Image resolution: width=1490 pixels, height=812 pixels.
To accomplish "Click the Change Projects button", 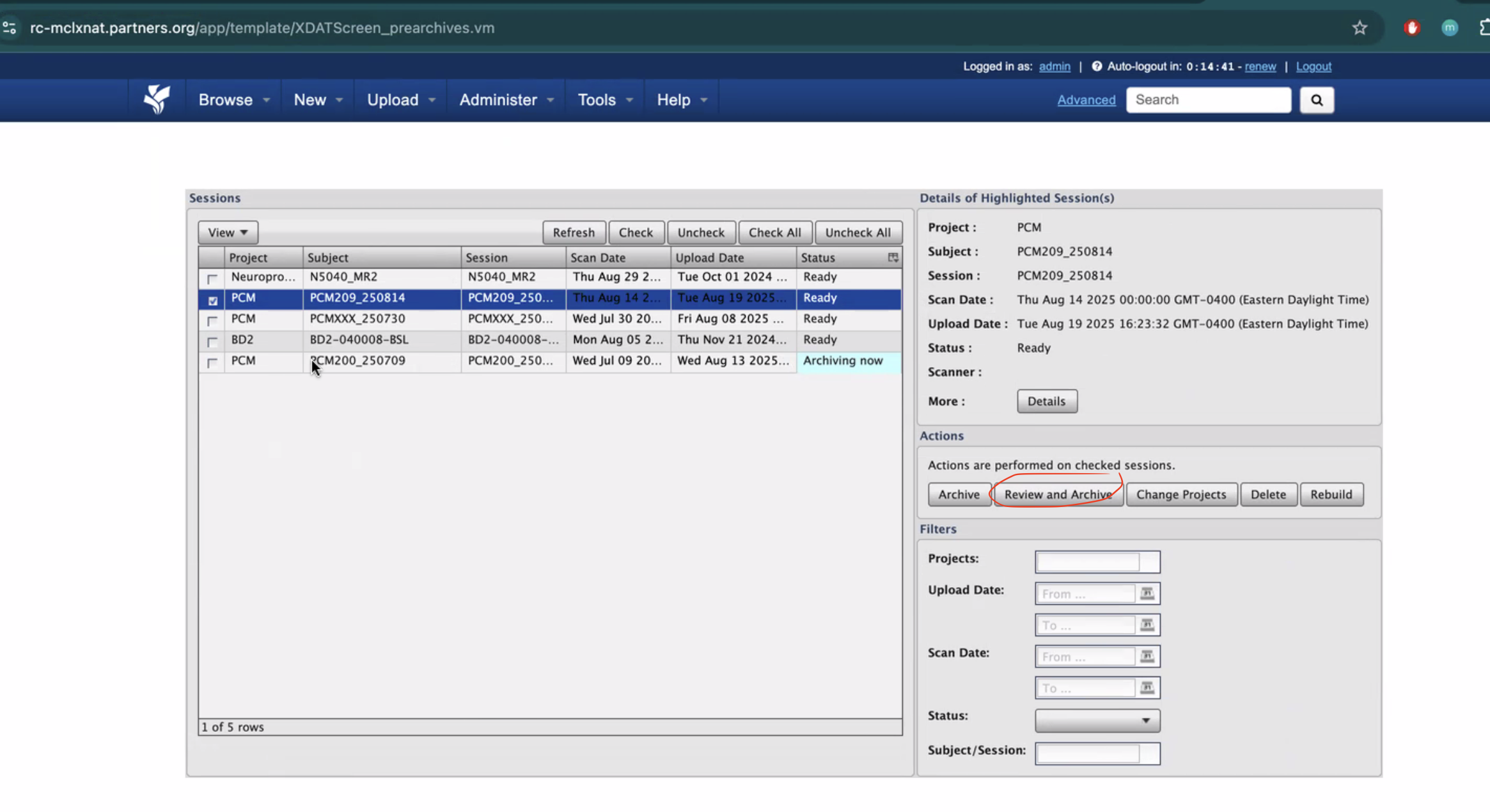I will [1181, 494].
